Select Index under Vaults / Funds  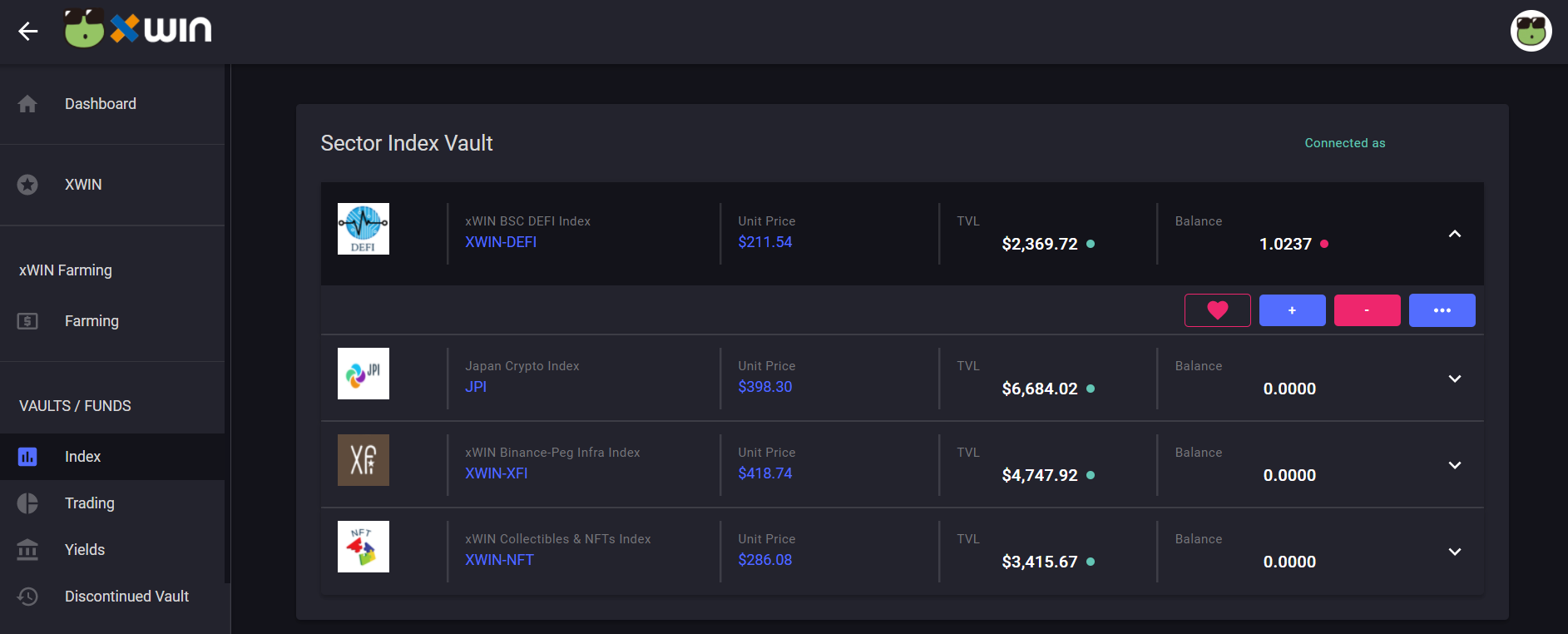(112, 457)
